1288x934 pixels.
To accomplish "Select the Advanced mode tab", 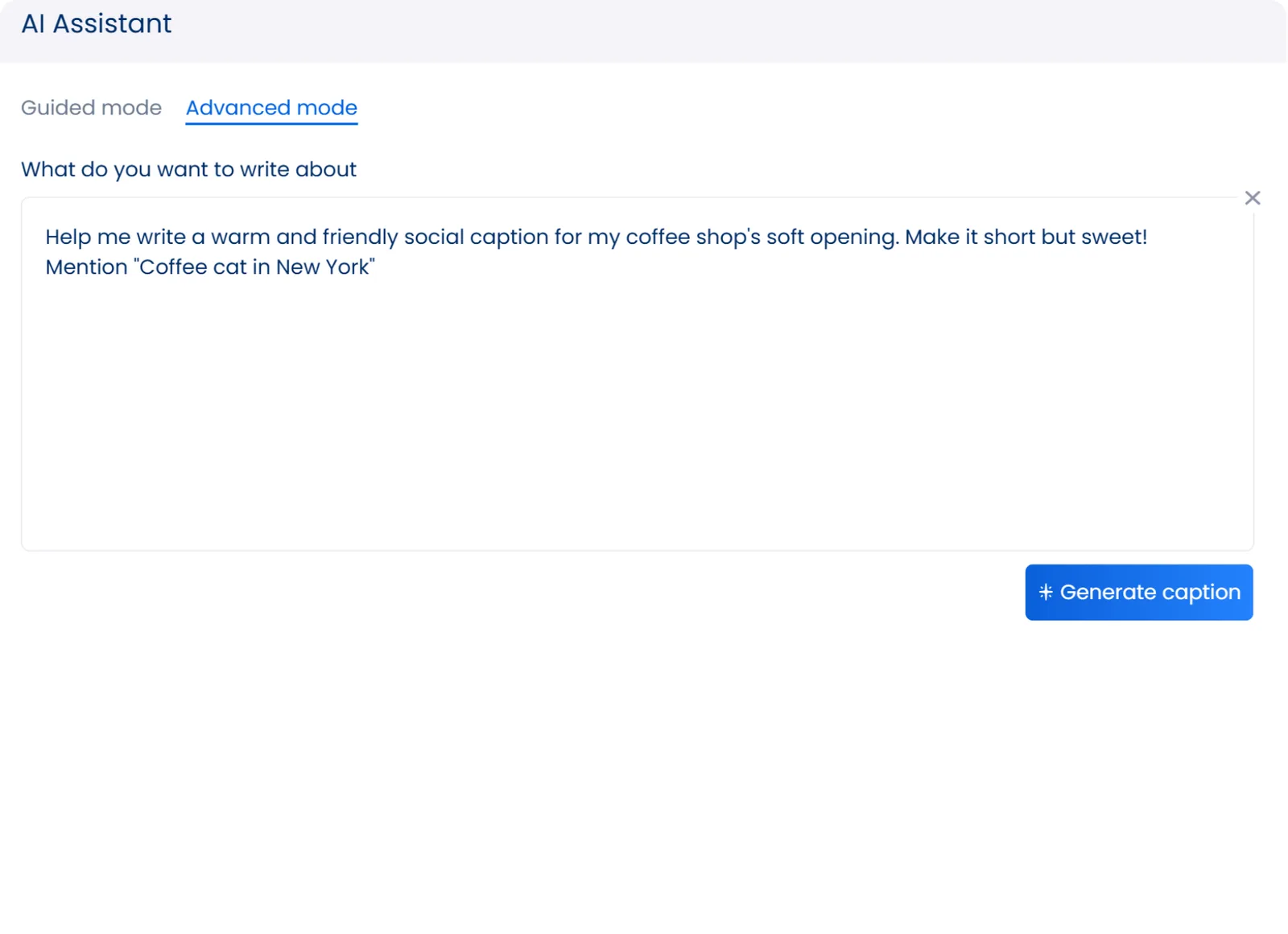I will (x=271, y=108).
